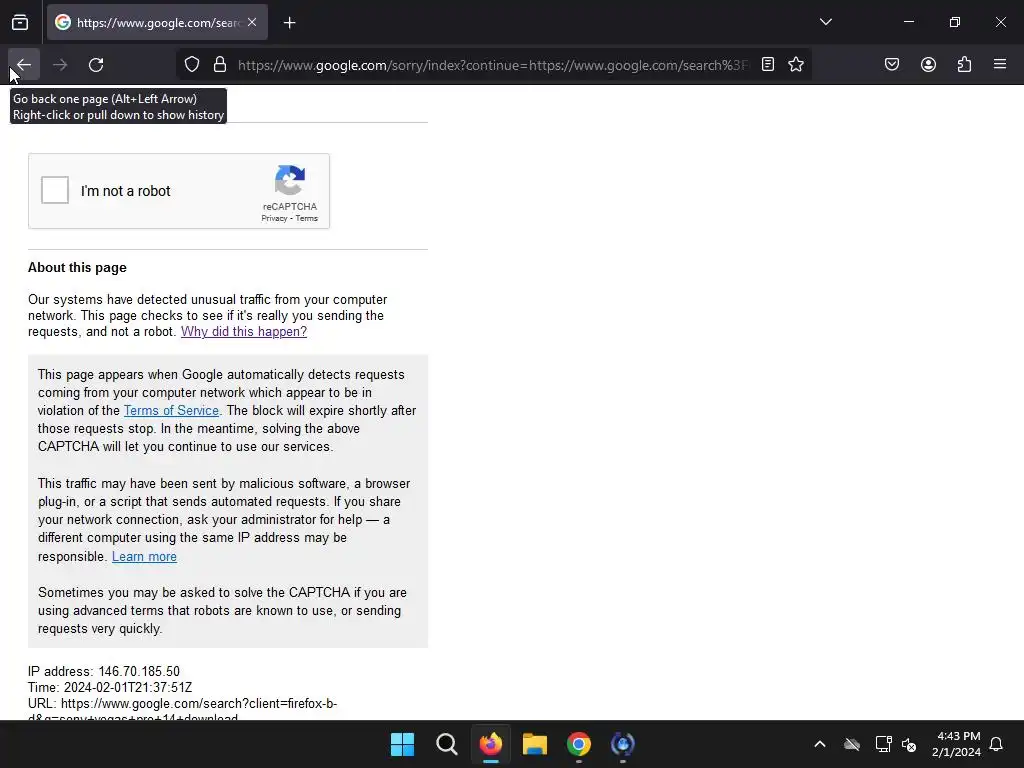Click the URL line beginning https://www.google.com/search?client=firefox-b-
1024x768 pixels.
click(x=183, y=704)
